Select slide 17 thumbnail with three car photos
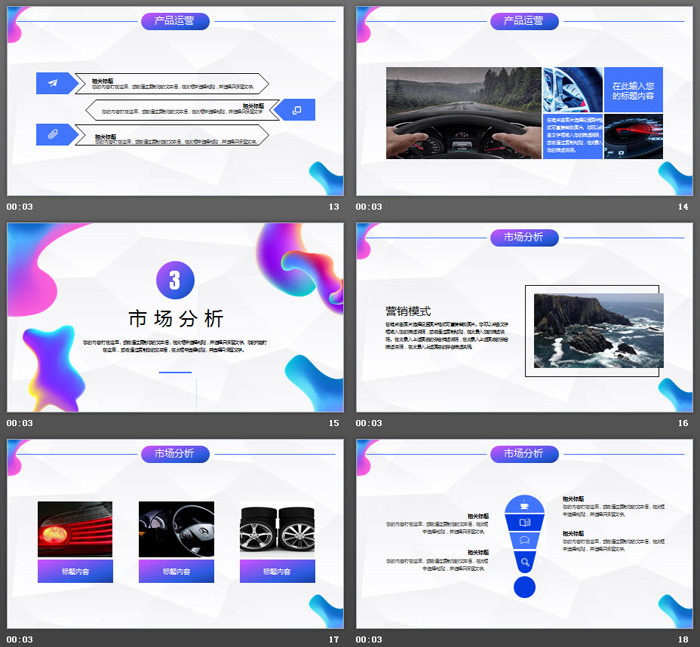The height and width of the screenshot is (647, 700). [x=175, y=534]
